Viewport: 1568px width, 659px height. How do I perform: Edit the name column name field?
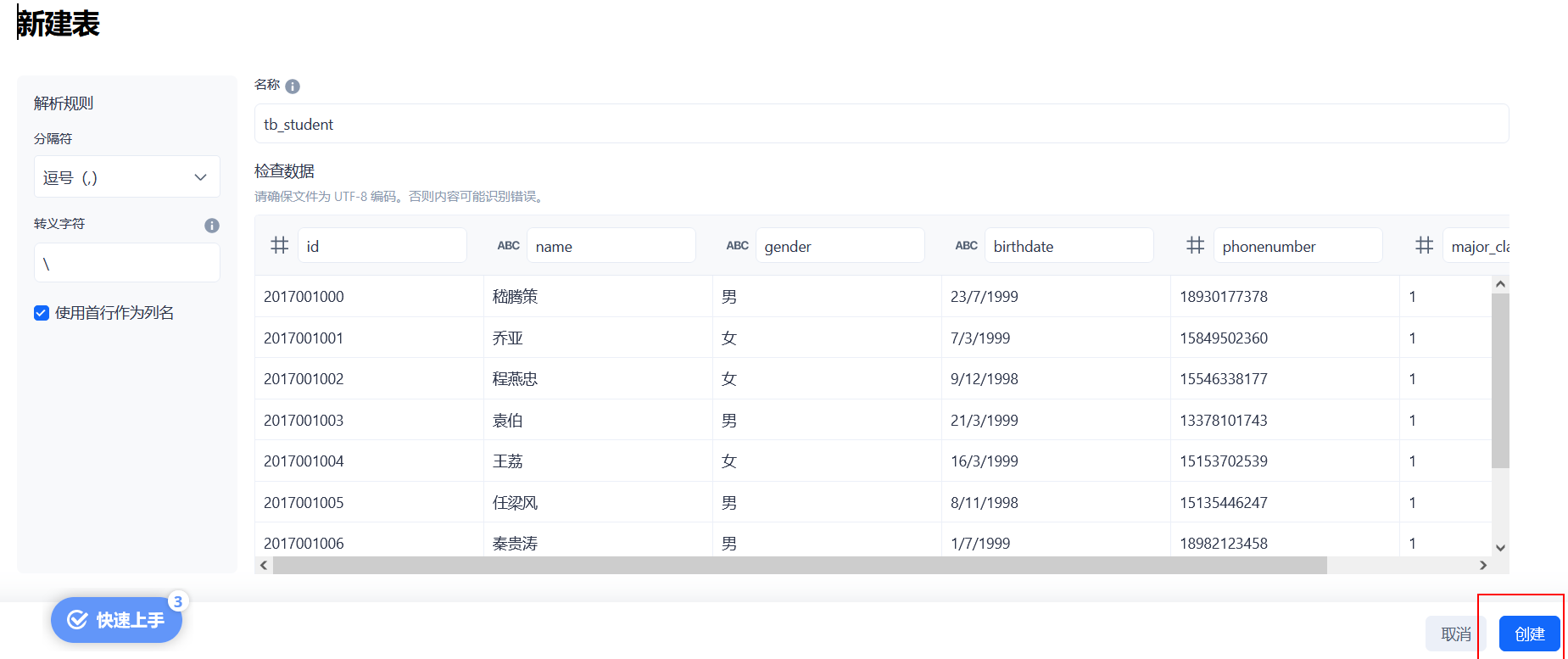[611, 246]
